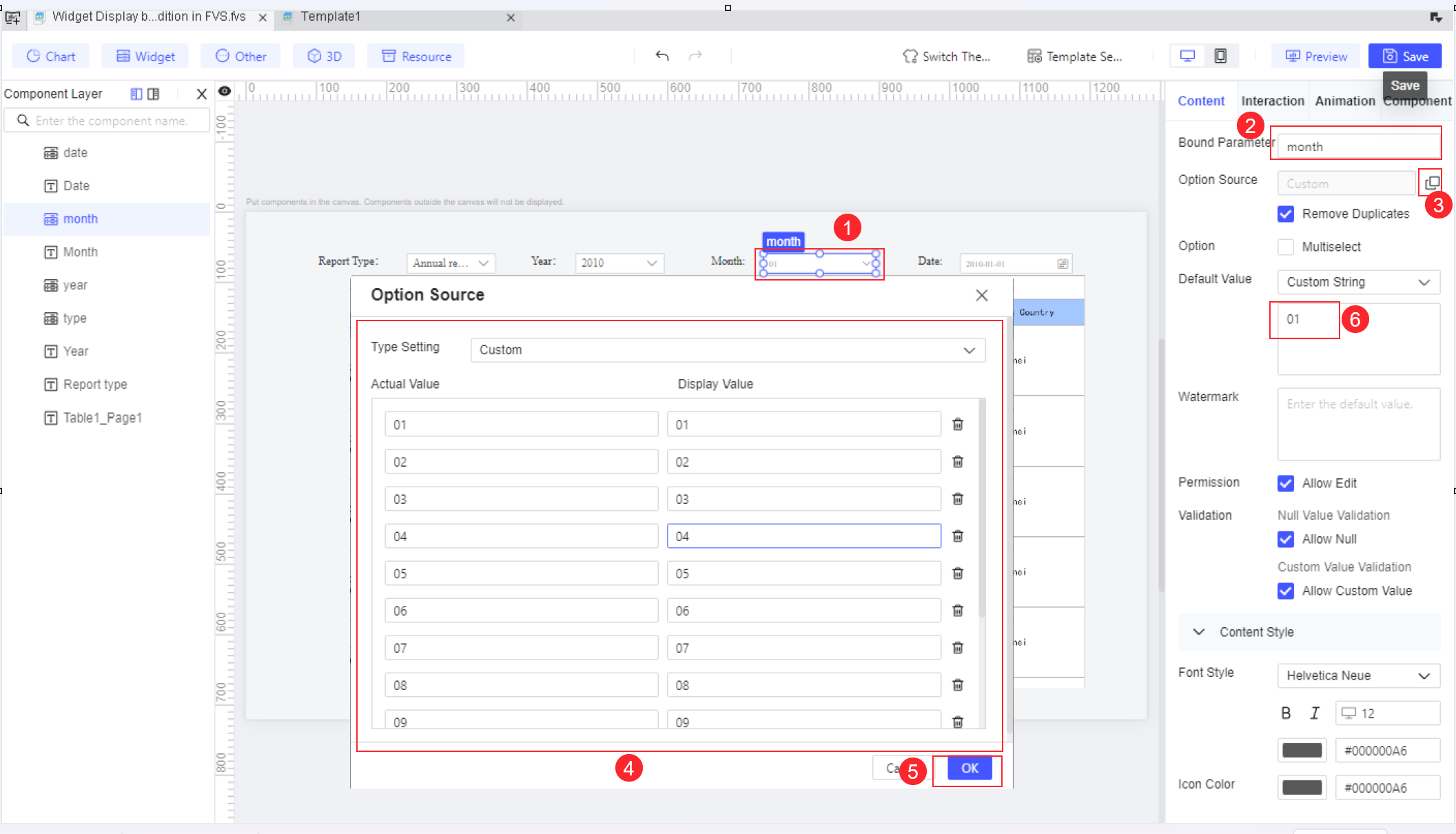This screenshot has height=834, width=1456.
Task: Delete the 03 option row
Action: click(x=958, y=498)
